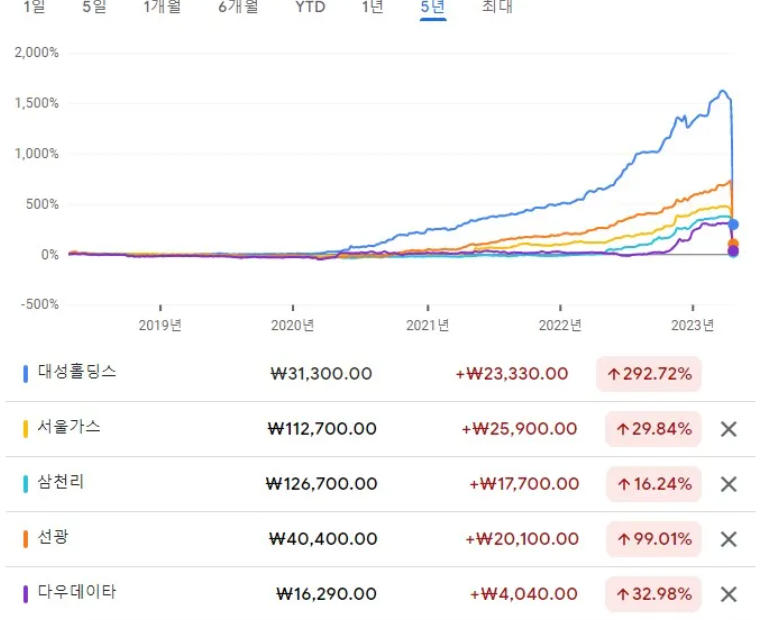Click the orange endpoint dot on chart
This screenshot has width=763, height=620.
[x=733, y=243]
